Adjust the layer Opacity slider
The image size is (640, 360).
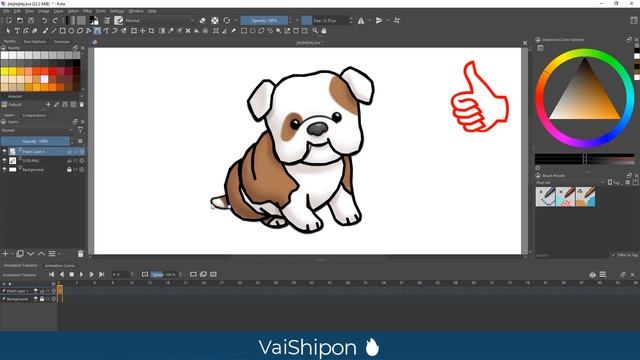(35, 141)
